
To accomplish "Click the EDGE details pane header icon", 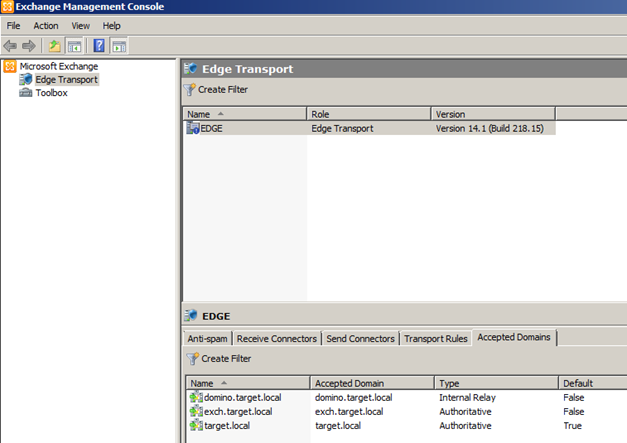I will (191, 316).
